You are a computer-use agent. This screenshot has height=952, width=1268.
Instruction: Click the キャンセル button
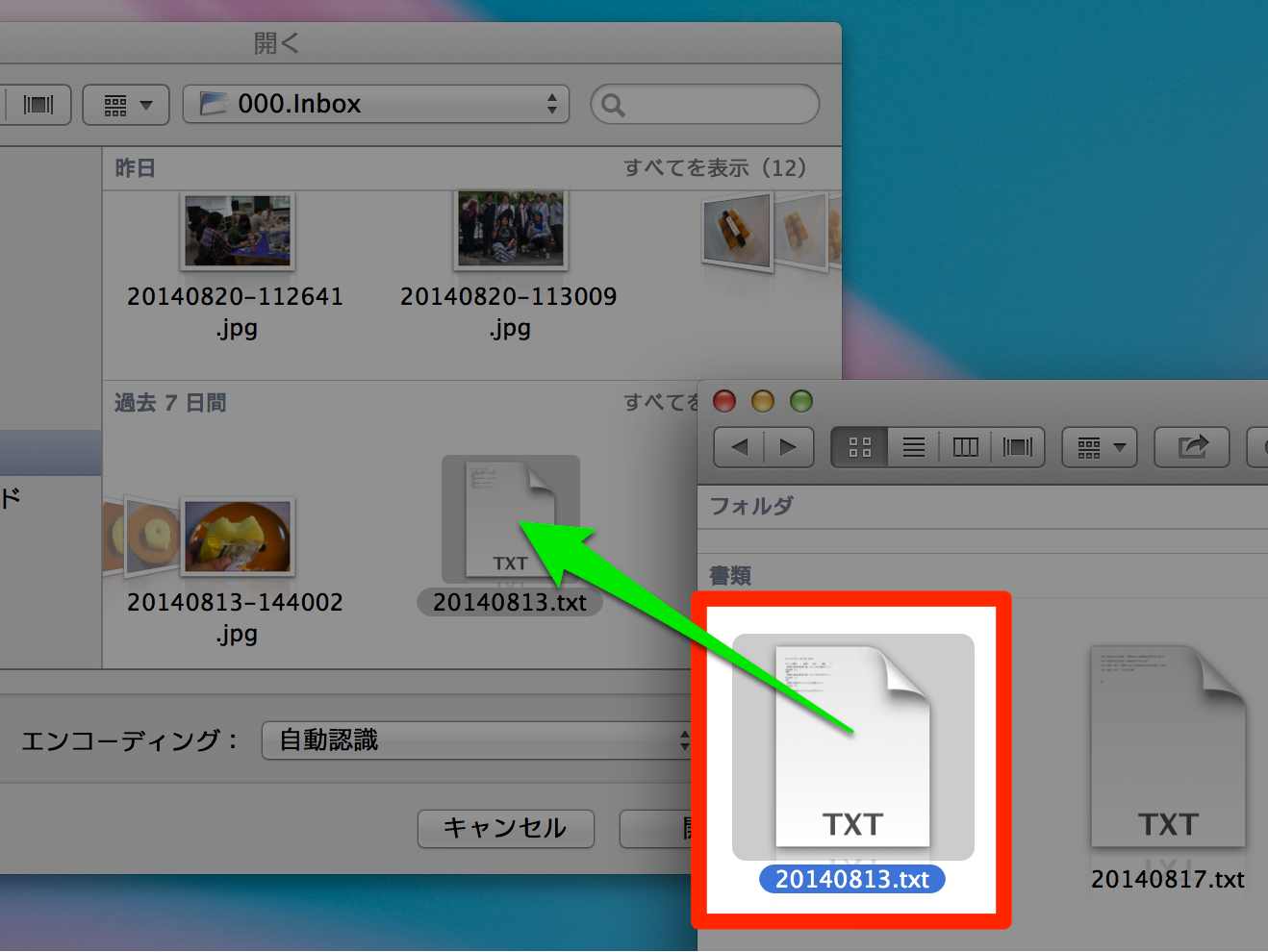[x=506, y=828]
